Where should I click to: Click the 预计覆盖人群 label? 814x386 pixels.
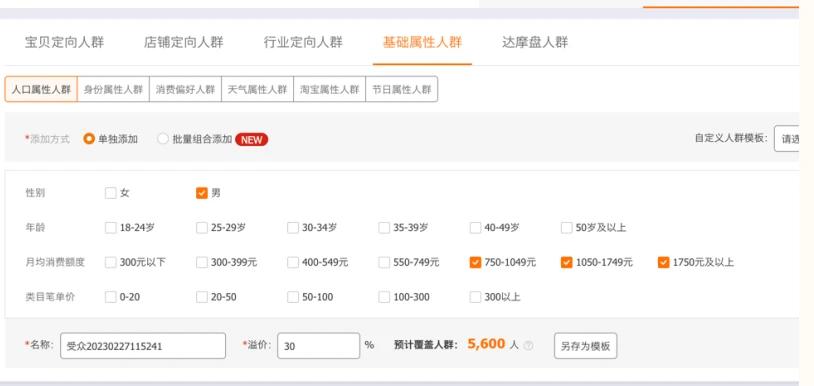[x=426, y=345]
